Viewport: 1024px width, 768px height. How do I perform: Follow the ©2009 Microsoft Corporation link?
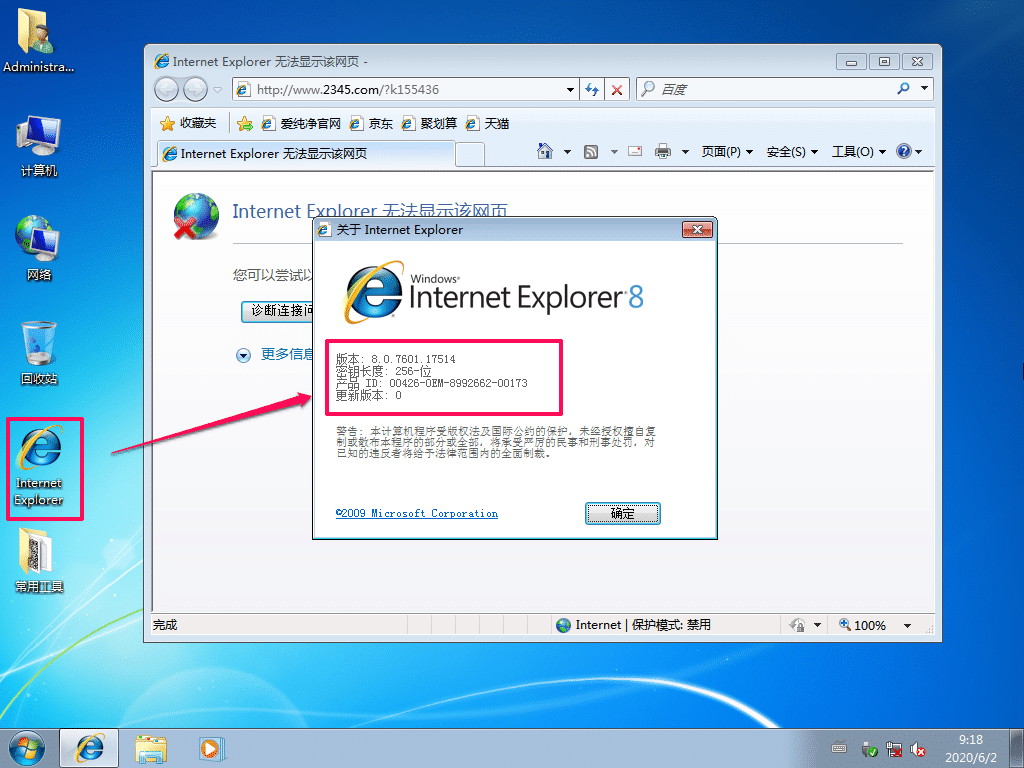pos(417,513)
